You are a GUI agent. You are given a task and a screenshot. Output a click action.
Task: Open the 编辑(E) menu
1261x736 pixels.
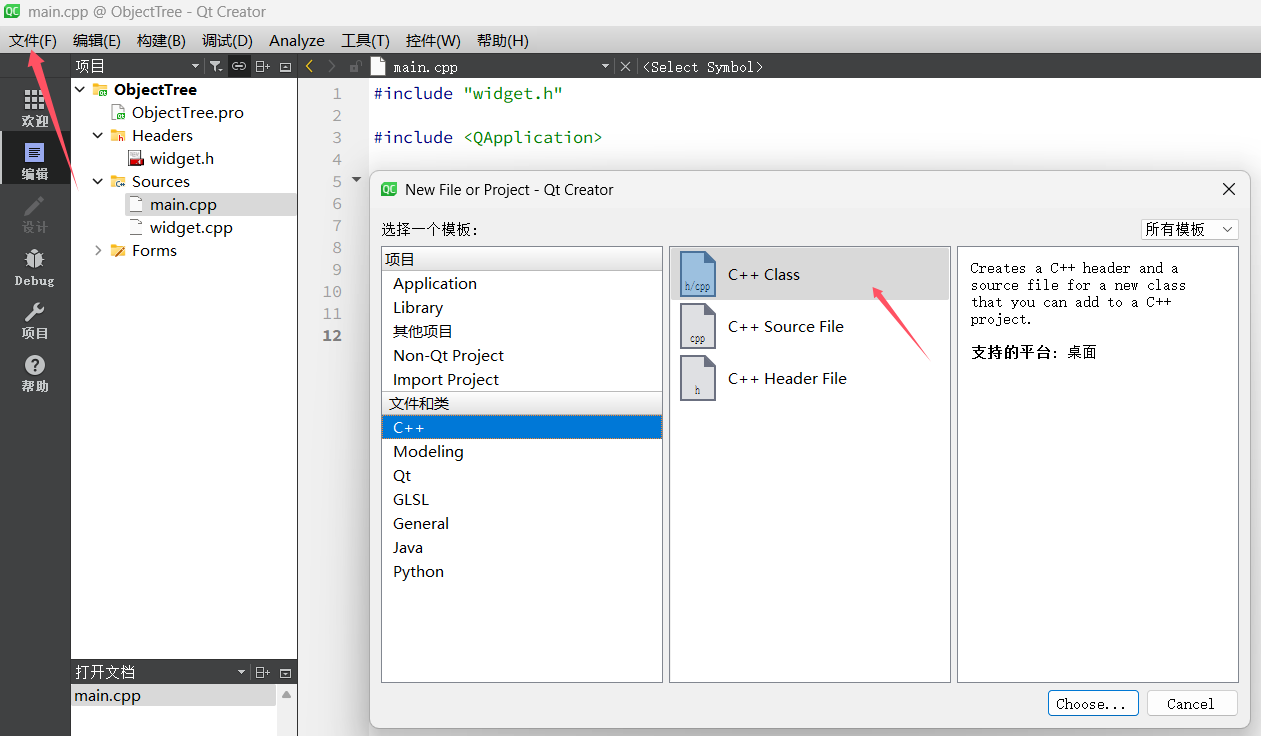click(x=97, y=40)
